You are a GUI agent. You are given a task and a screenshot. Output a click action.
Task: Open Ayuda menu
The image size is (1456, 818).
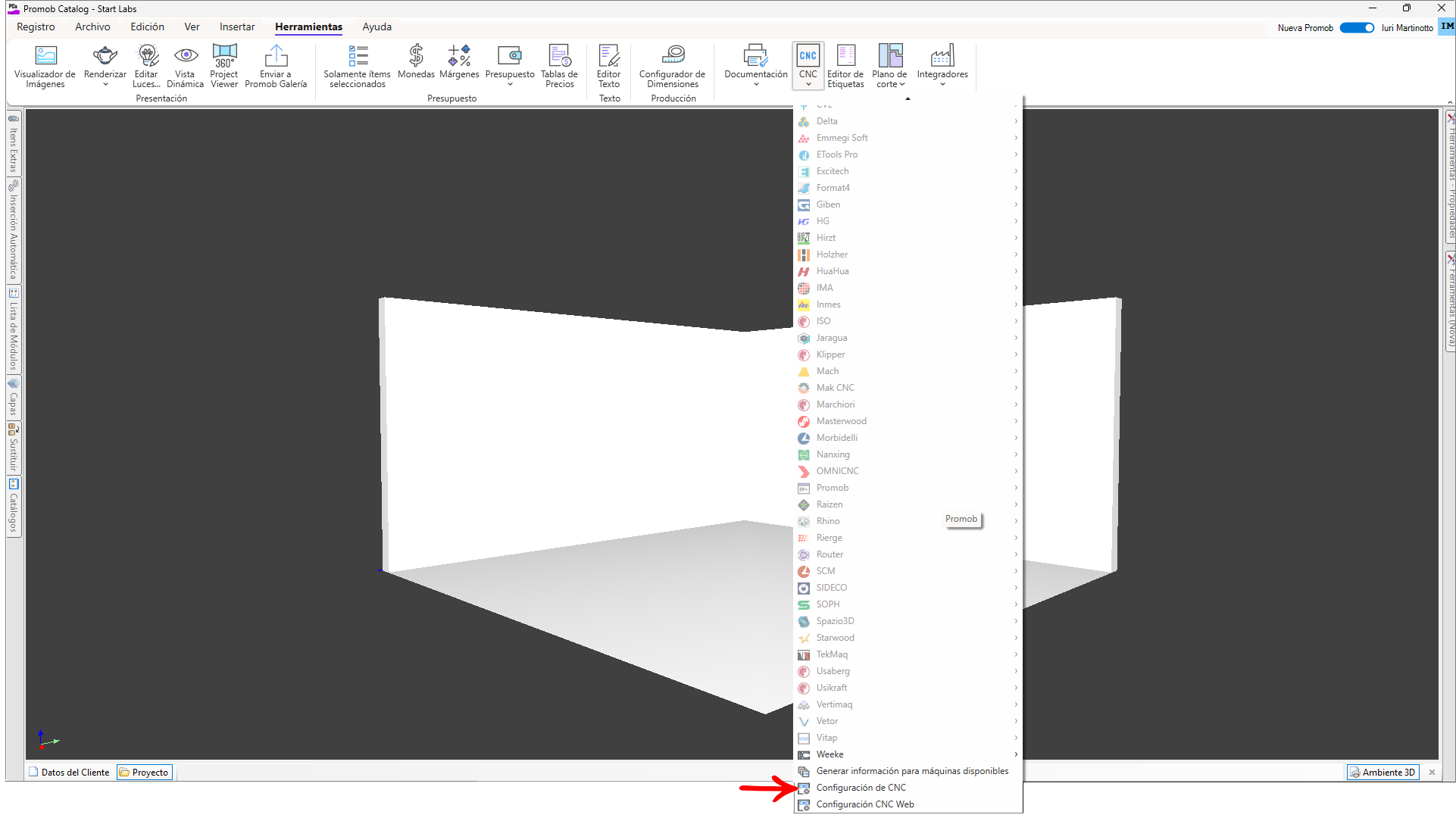[376, 27]
